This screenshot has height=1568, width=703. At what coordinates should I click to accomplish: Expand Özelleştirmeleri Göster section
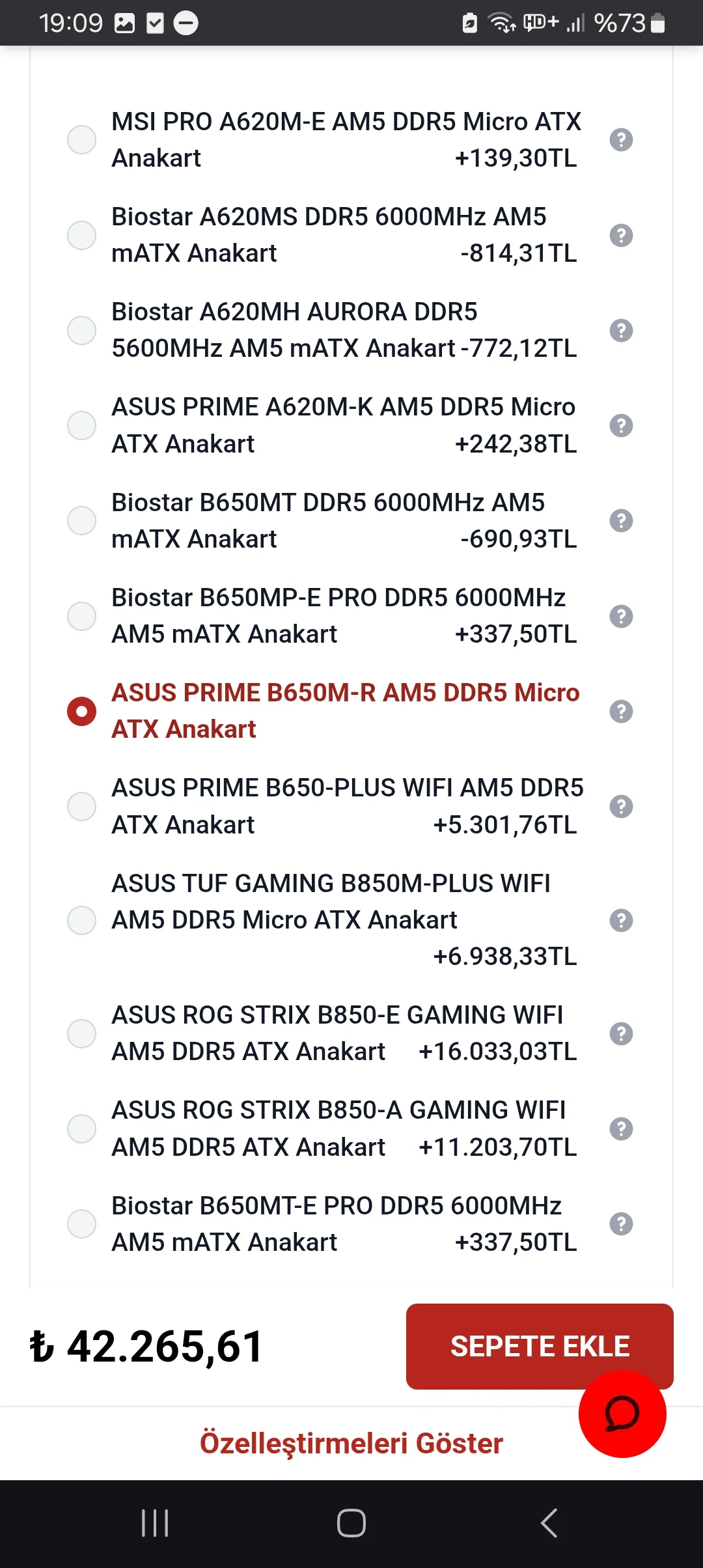pyautogui.click(x=351, y=1444)
